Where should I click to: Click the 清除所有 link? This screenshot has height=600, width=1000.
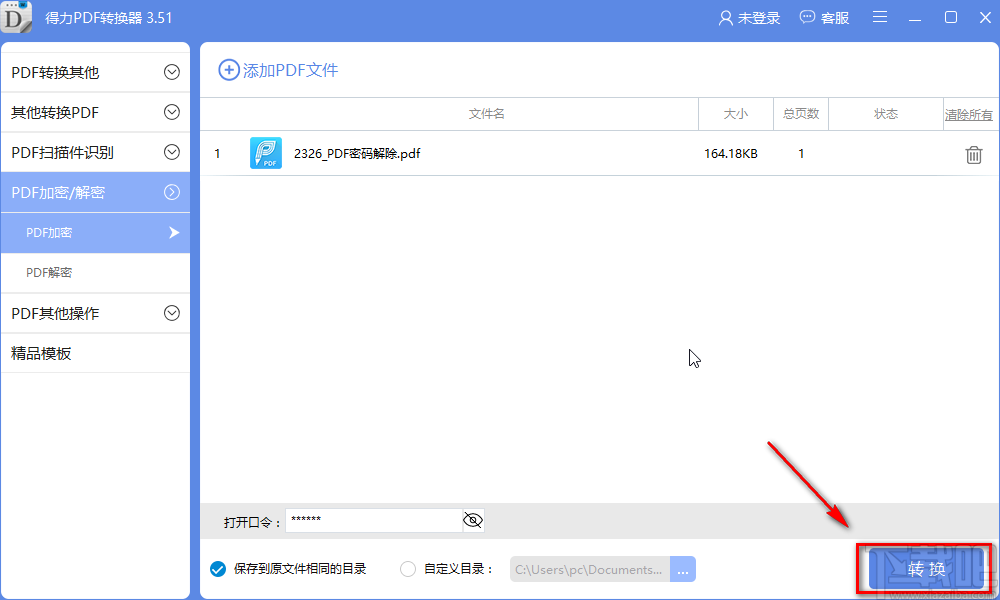[967, 114]
